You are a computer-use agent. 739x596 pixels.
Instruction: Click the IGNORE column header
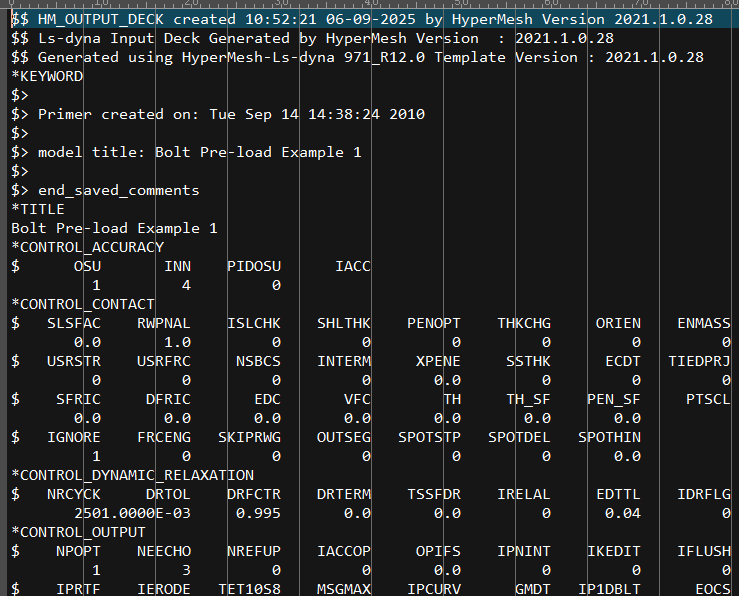point(74,437)
